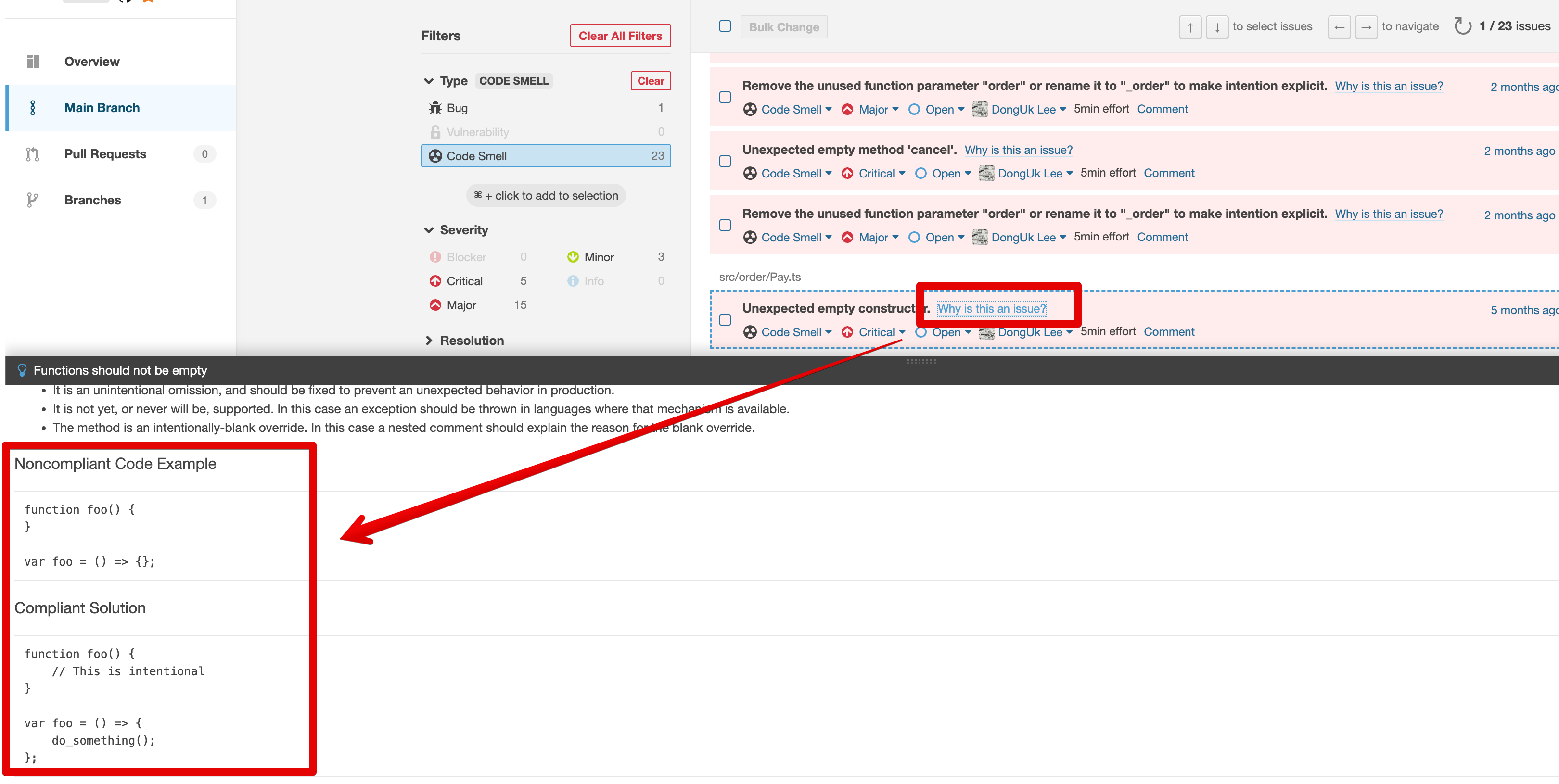Click the Clear All Filters button
Screen dimensions: 1559x784
point(620,36)
